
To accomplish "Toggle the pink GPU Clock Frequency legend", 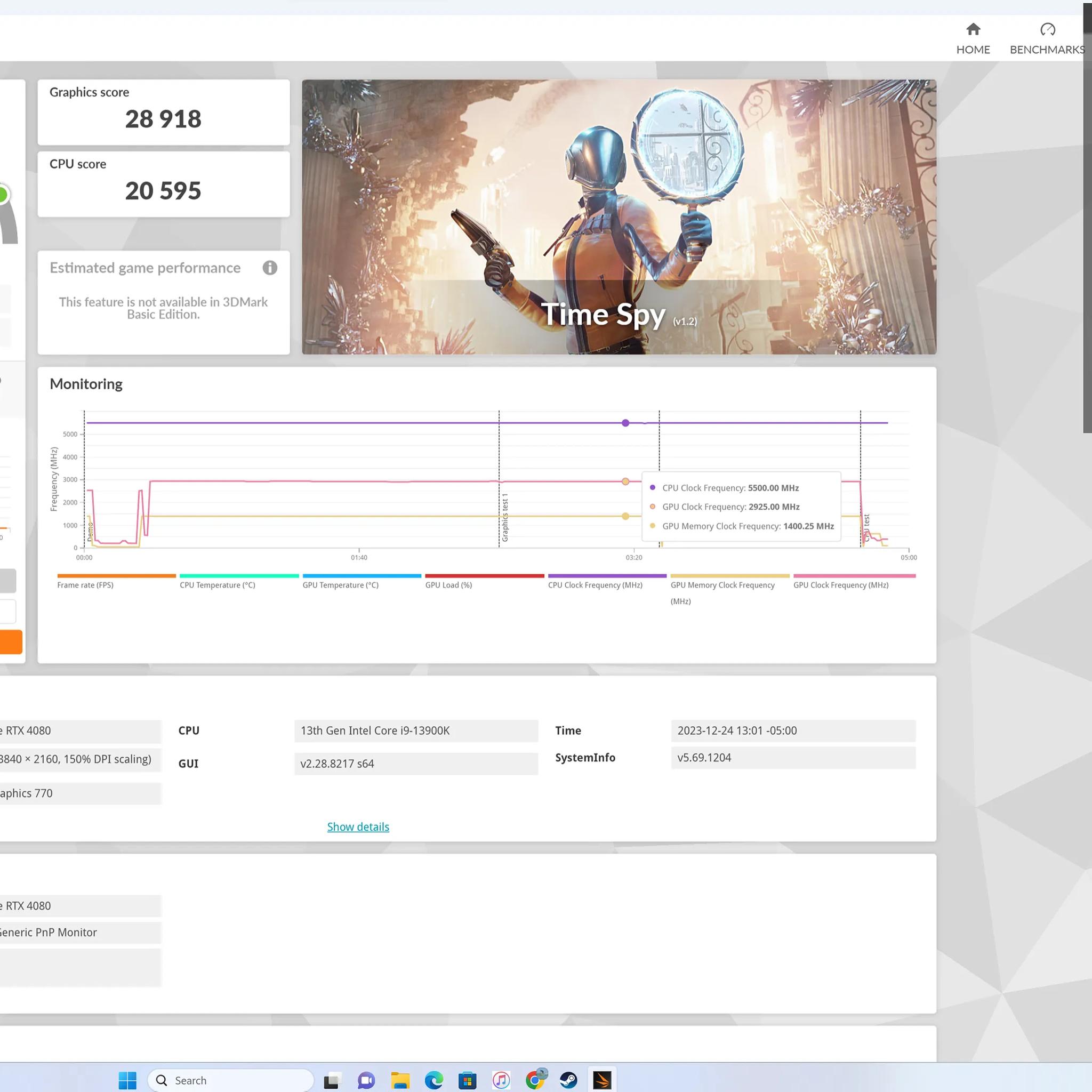I will click(854, 582).
